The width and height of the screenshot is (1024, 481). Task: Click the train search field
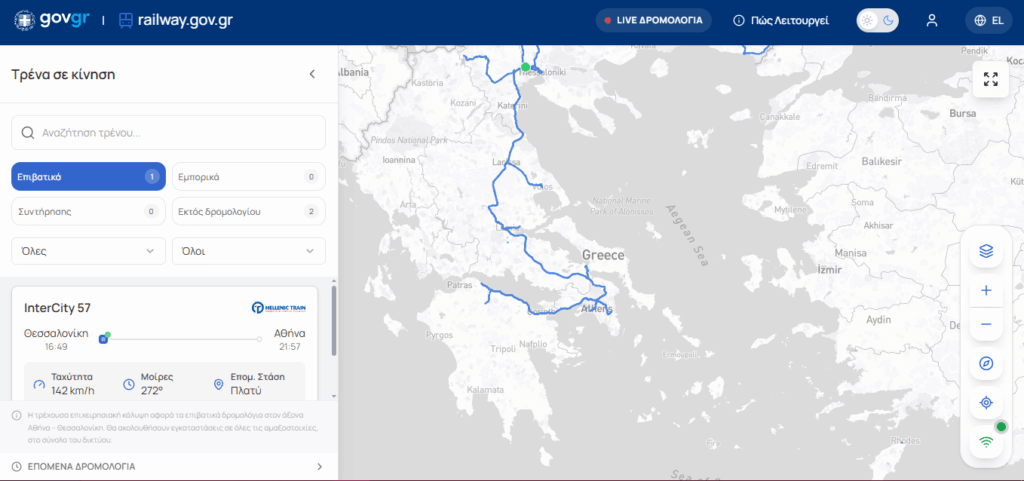tap(168, 132)
